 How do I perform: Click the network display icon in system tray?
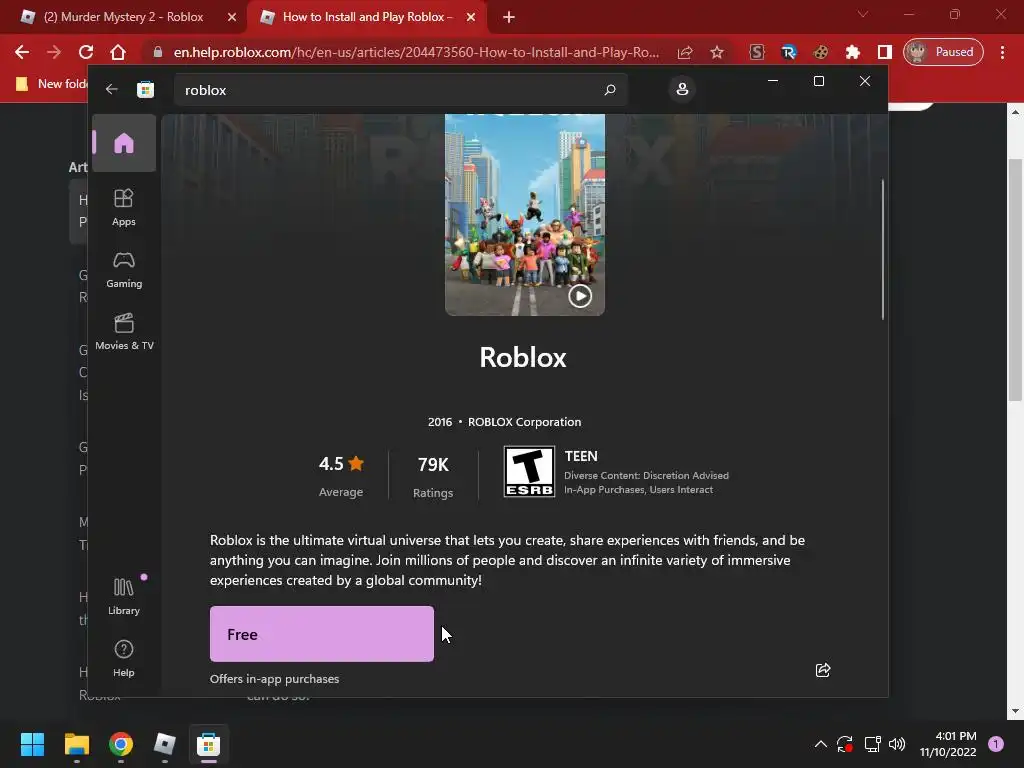[872, 744]
